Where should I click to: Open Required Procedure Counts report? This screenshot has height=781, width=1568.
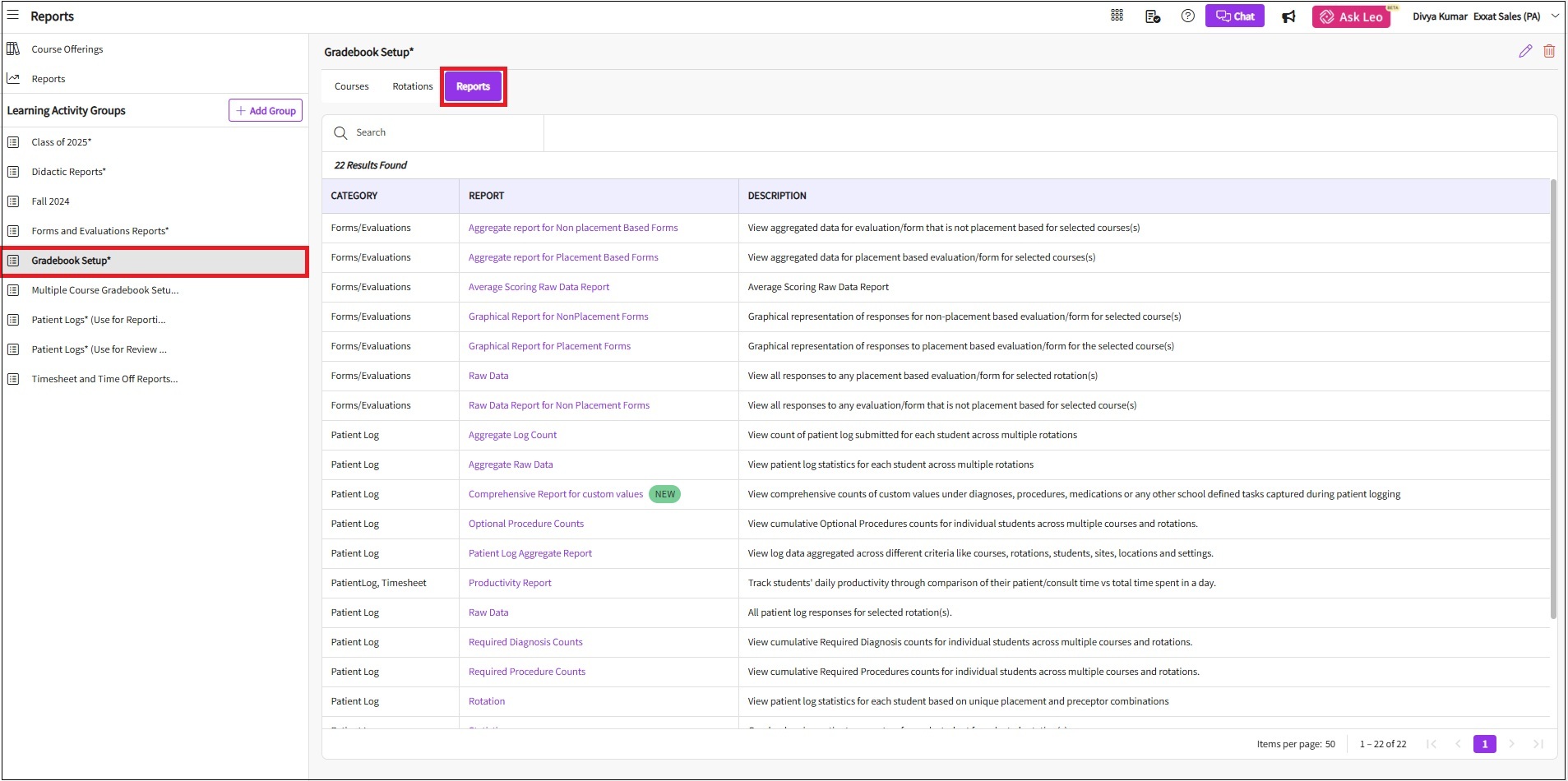coord(527,672)
